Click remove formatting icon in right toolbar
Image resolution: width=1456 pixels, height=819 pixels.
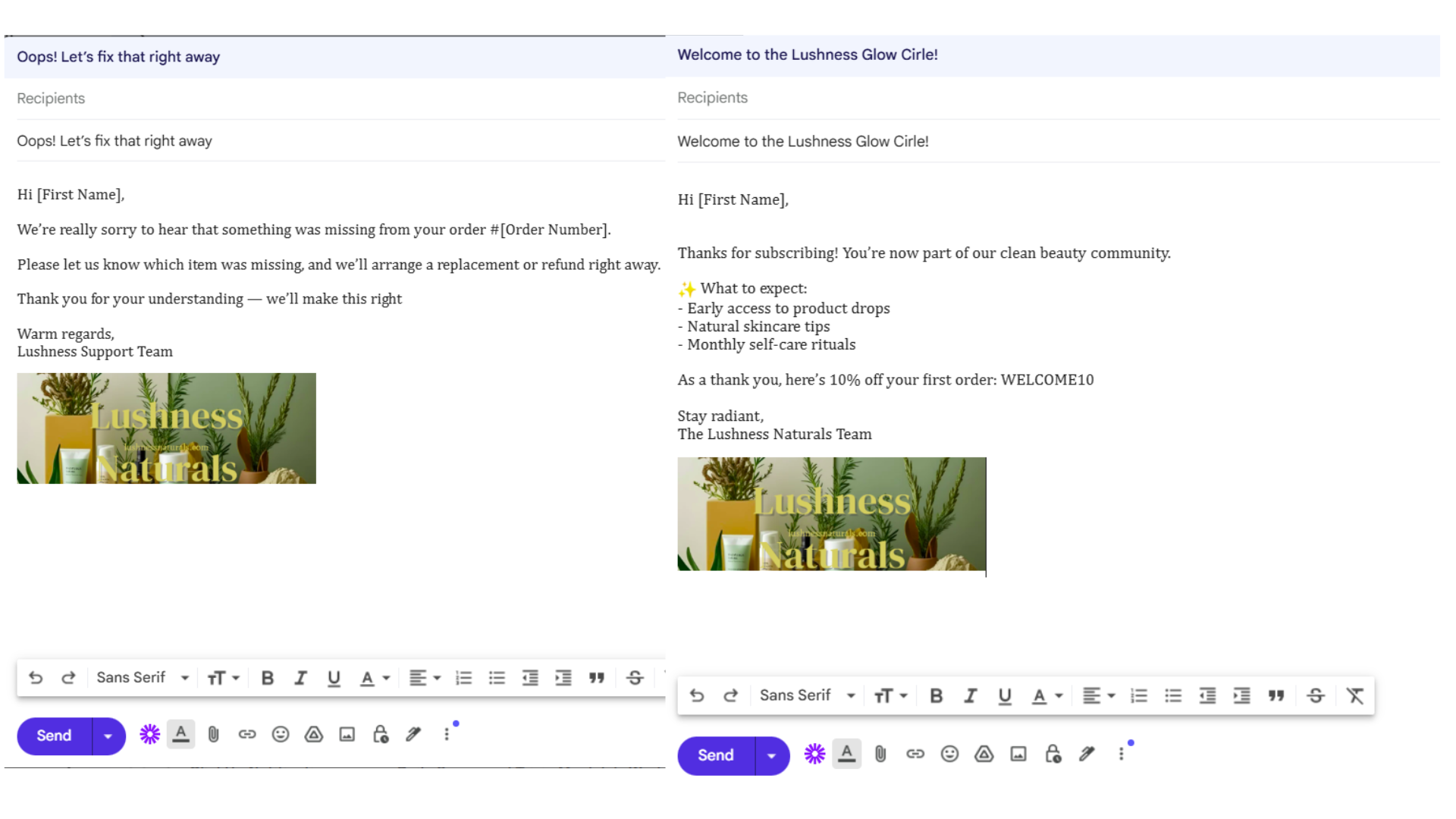(x=1354, y=695)
